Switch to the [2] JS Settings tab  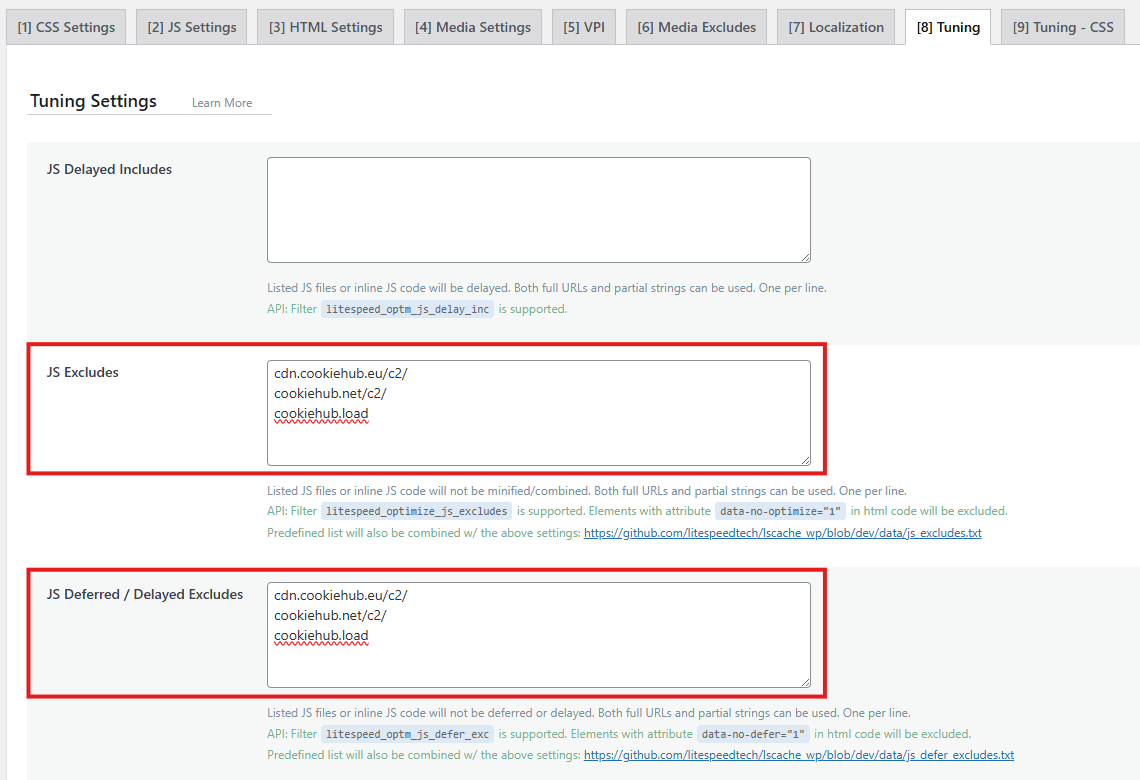click(192, 27)
